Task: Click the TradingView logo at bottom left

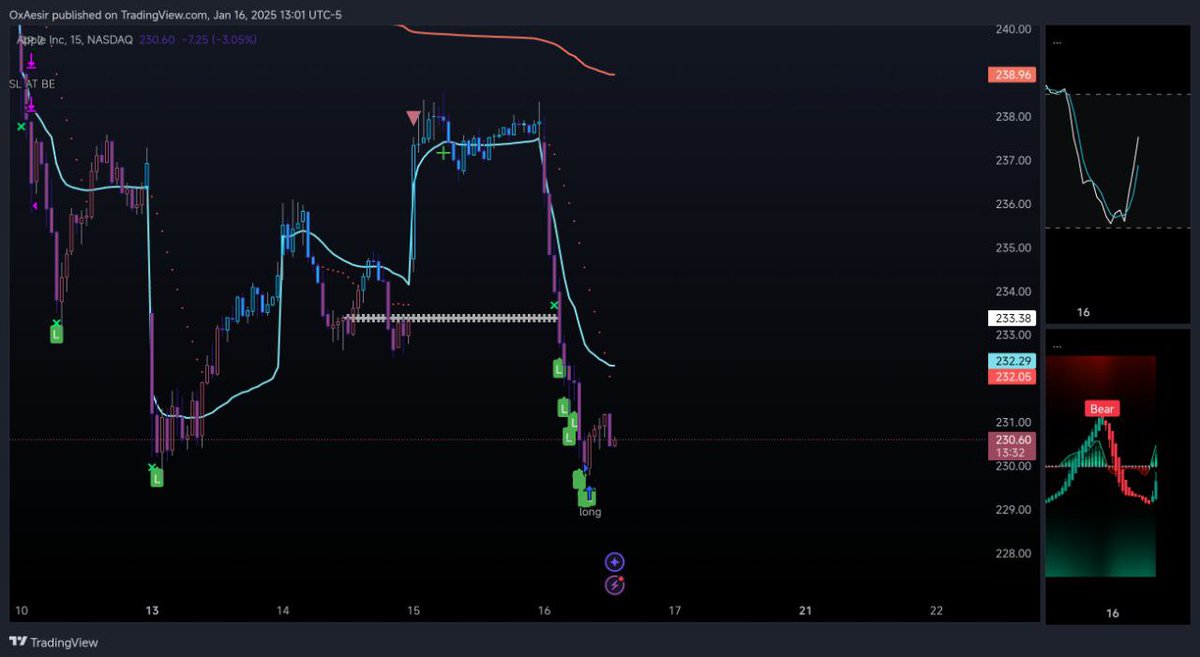Action: (x=54, y=643)
